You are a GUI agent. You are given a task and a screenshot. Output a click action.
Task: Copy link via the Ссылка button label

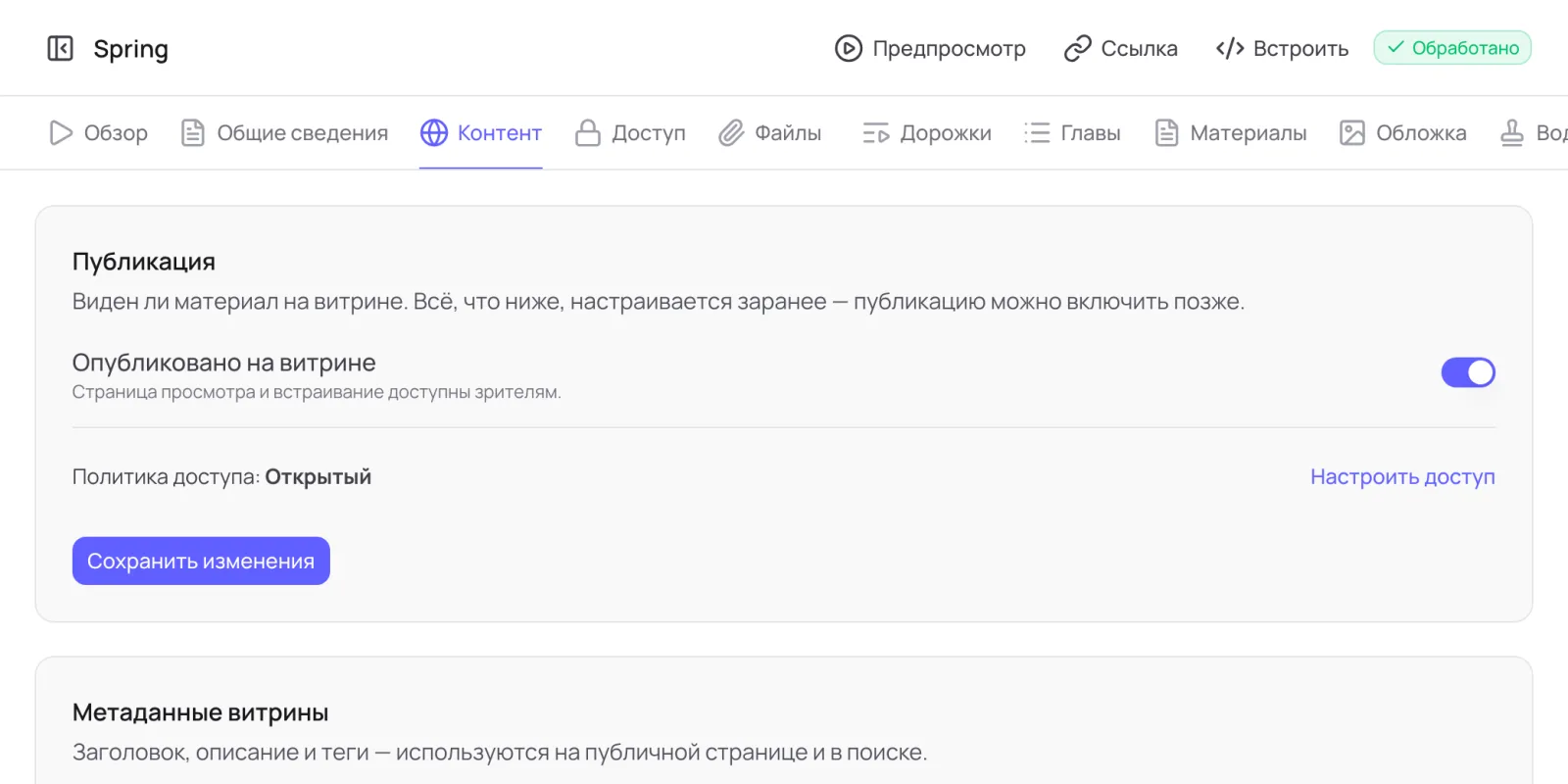[1139, 48]
